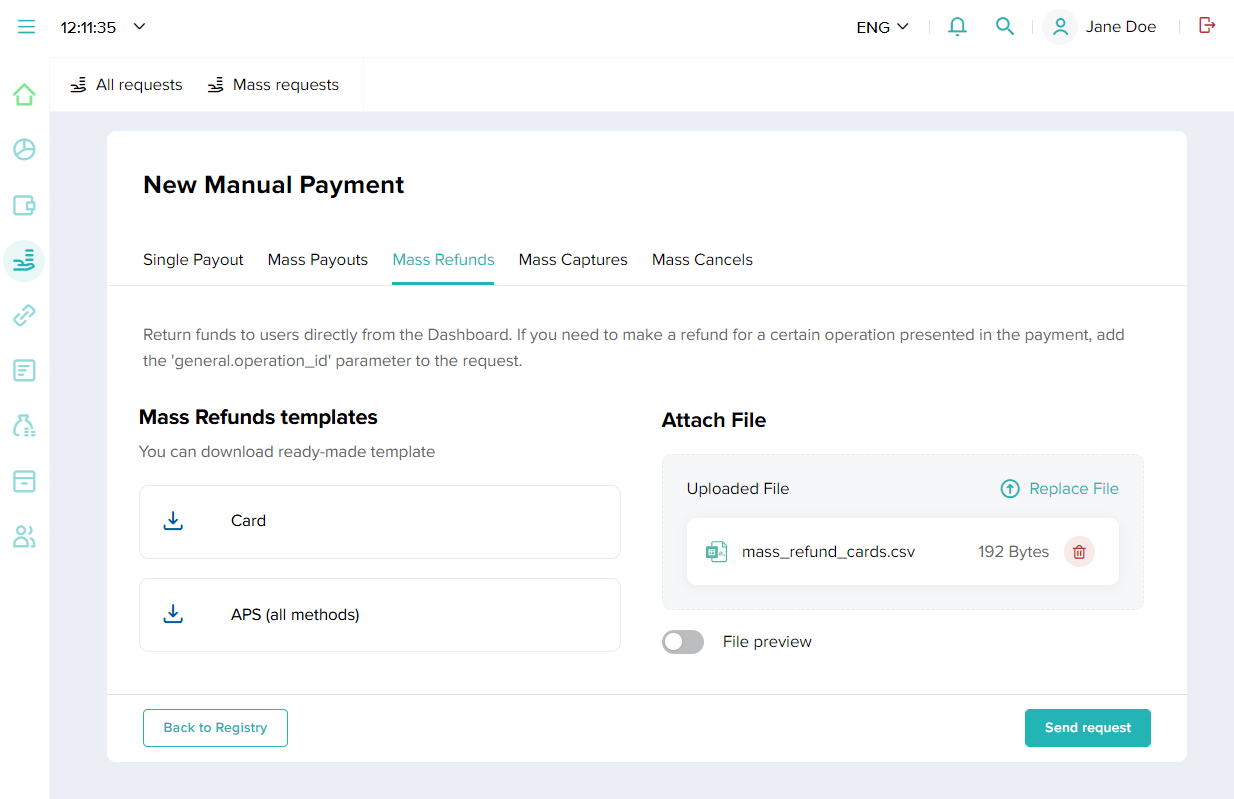Viewport: 1234px width, 799px height.
Task: Switch to the Mass Captures tab
Action: 573,260
